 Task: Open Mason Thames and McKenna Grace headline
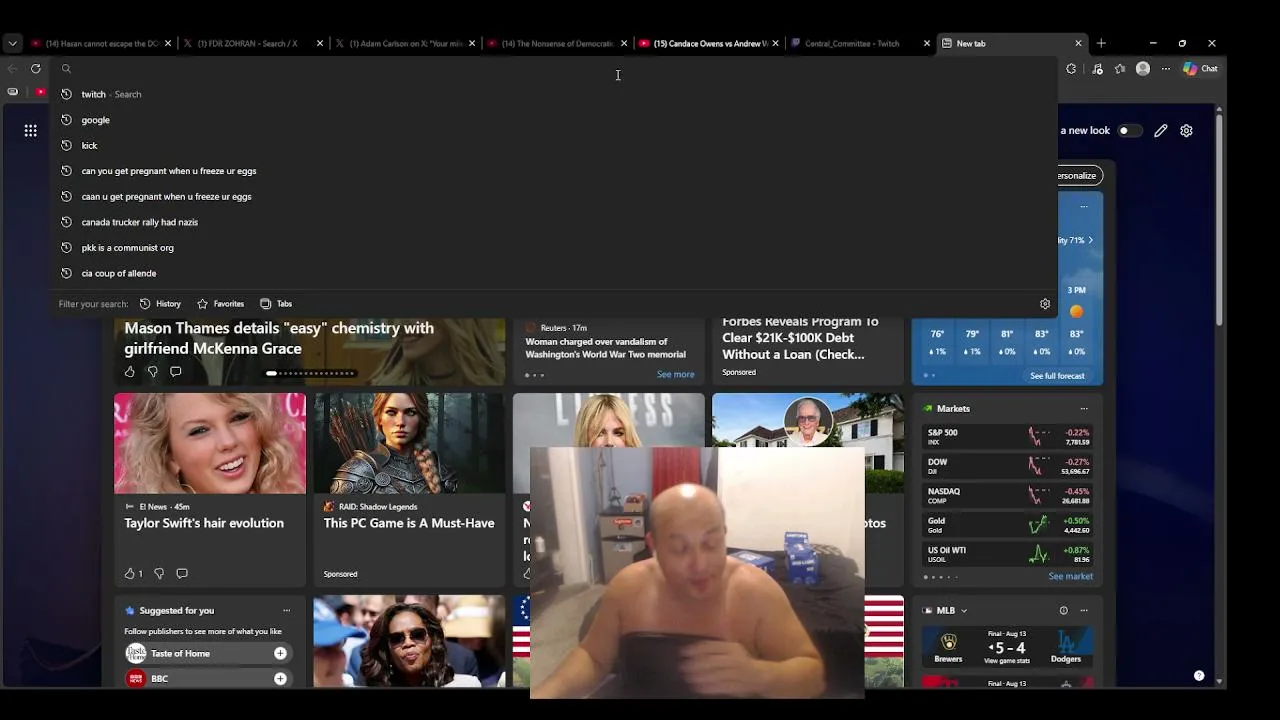[x=279, y=338]
